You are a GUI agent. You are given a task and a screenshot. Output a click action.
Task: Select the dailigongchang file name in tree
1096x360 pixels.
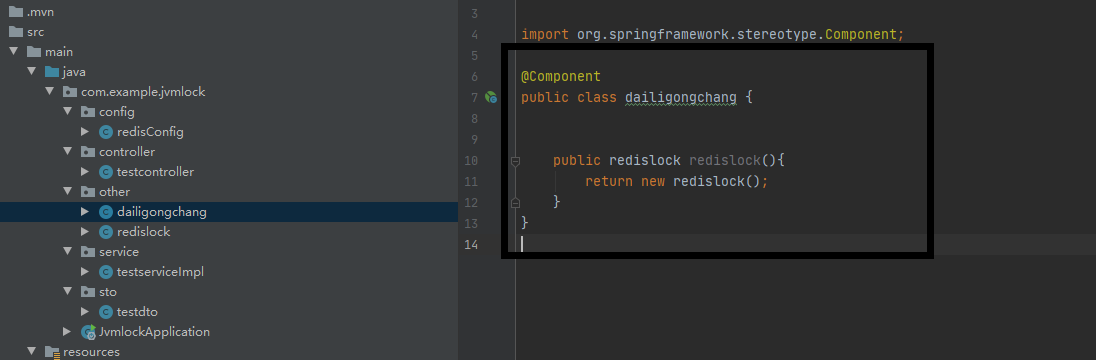pyautogui.click(x=161, y=212)
